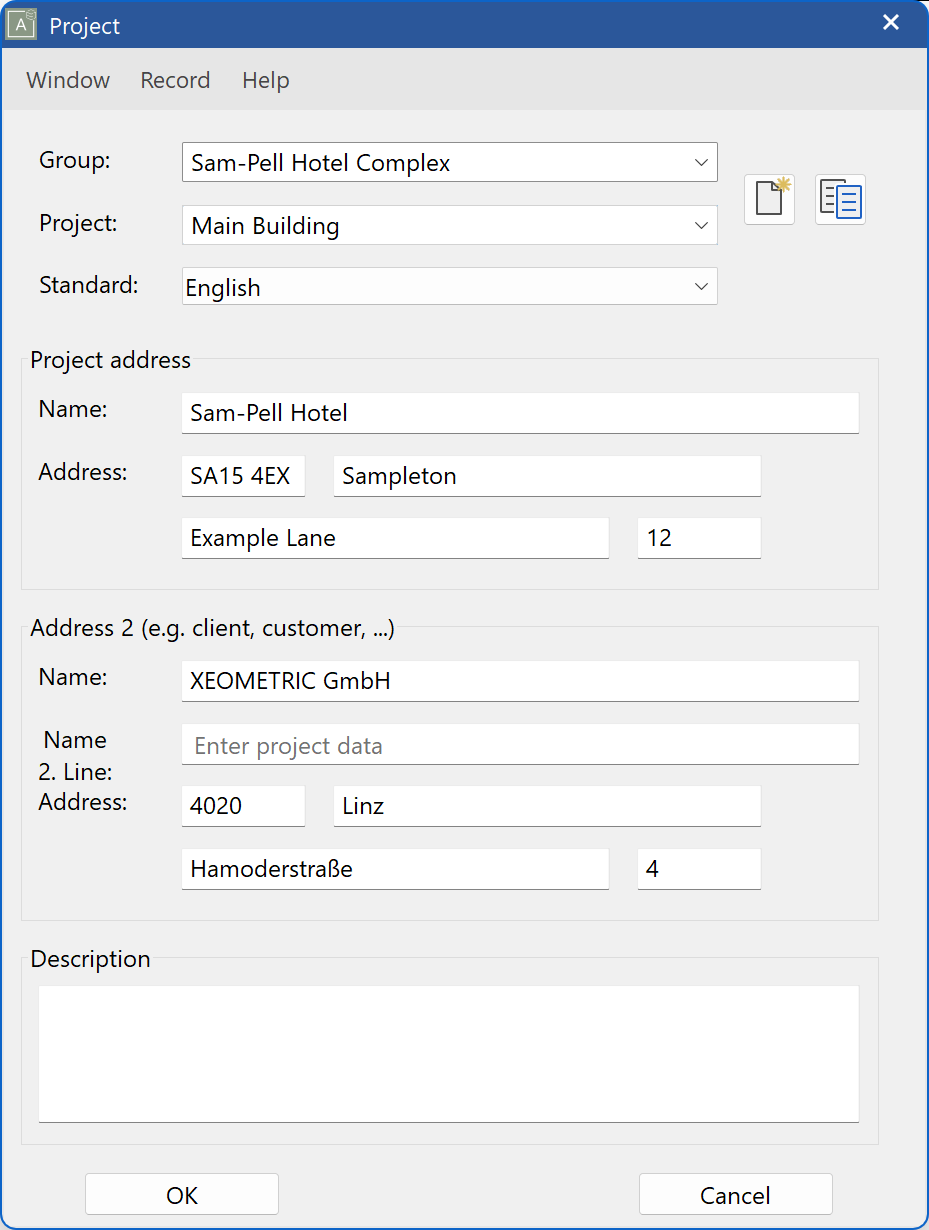Select the Name field containing Sam-Pell Hotel
929x1230 pixels.
(x=520, y=413)
